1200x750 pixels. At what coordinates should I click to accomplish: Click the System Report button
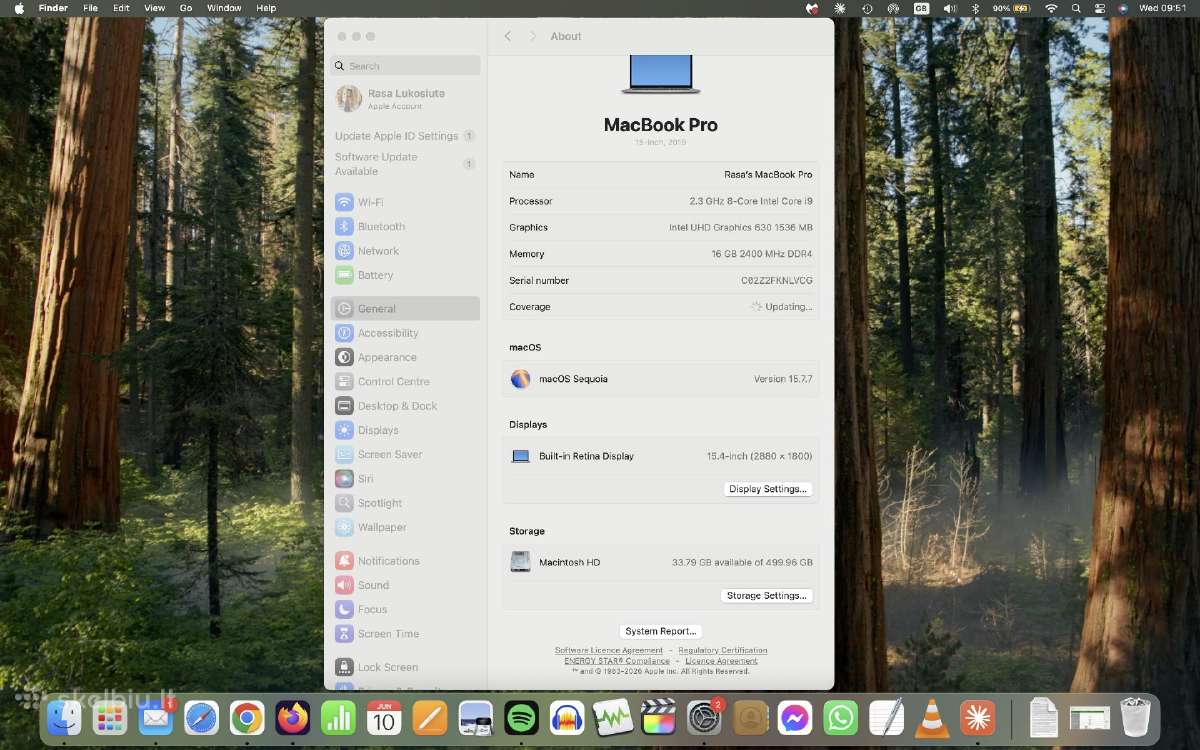point(661,632)
